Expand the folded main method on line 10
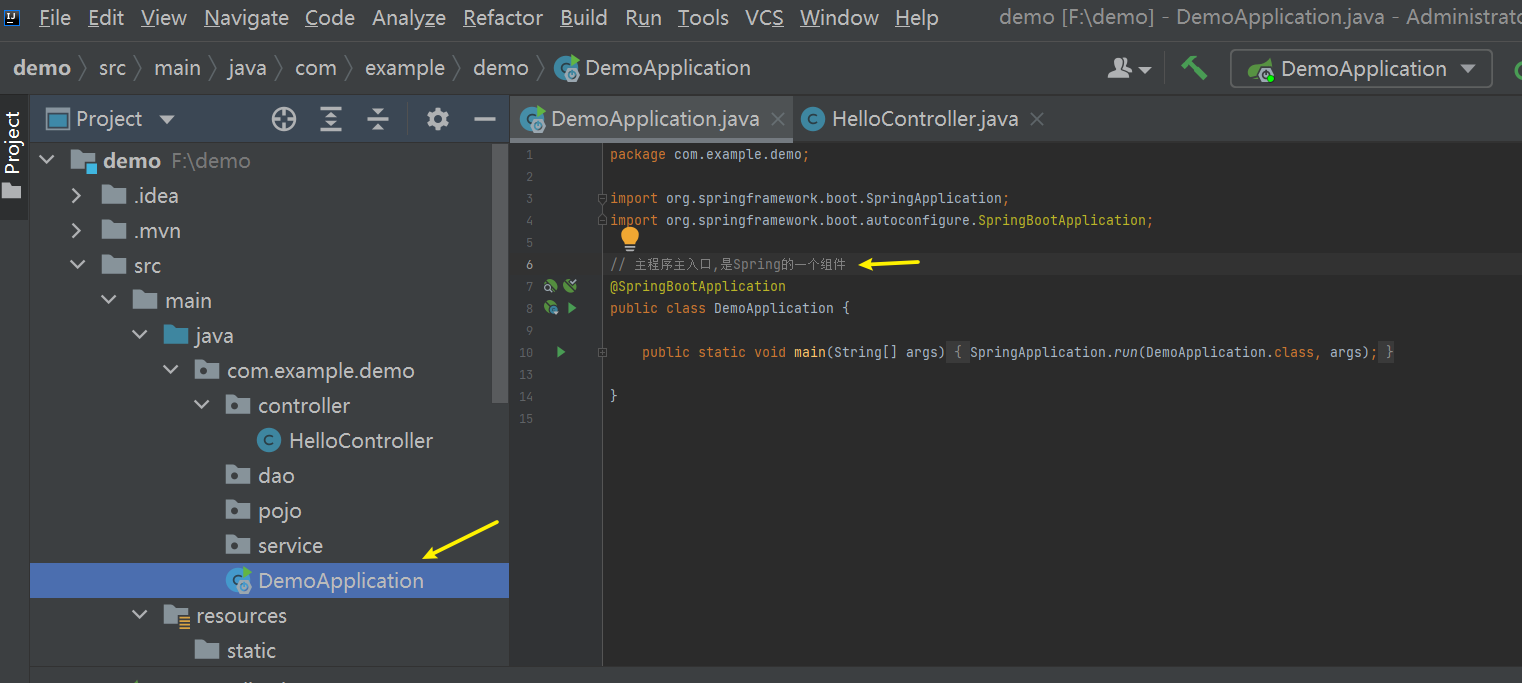Screen dimensions: 1522x683 [x=602, y=353]
